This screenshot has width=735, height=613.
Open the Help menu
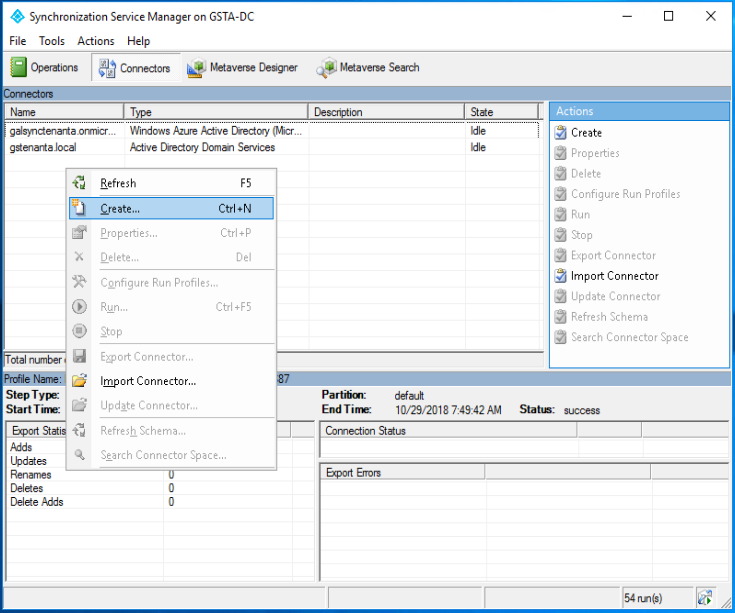(x=139, y=41)
